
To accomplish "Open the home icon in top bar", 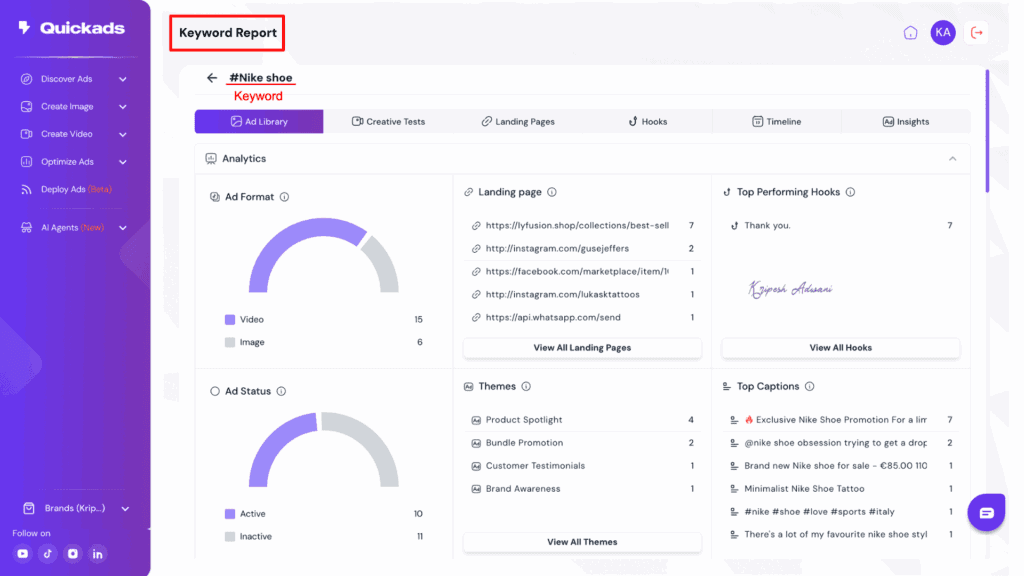I will pos(909,32).
